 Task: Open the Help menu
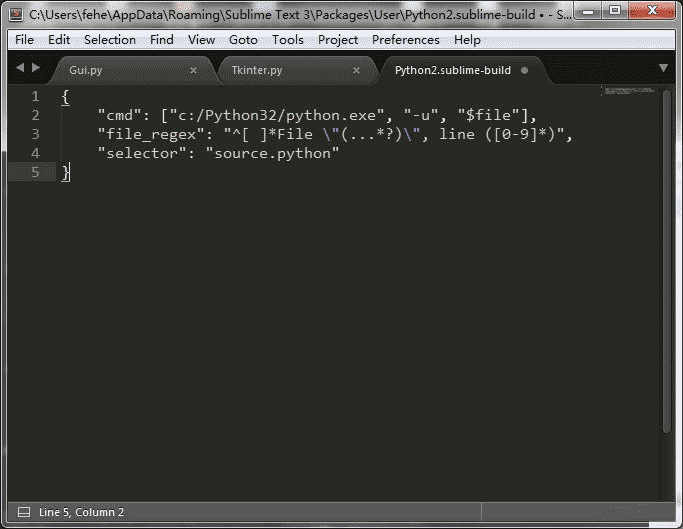pyautogui.click(x=467, y=40)
